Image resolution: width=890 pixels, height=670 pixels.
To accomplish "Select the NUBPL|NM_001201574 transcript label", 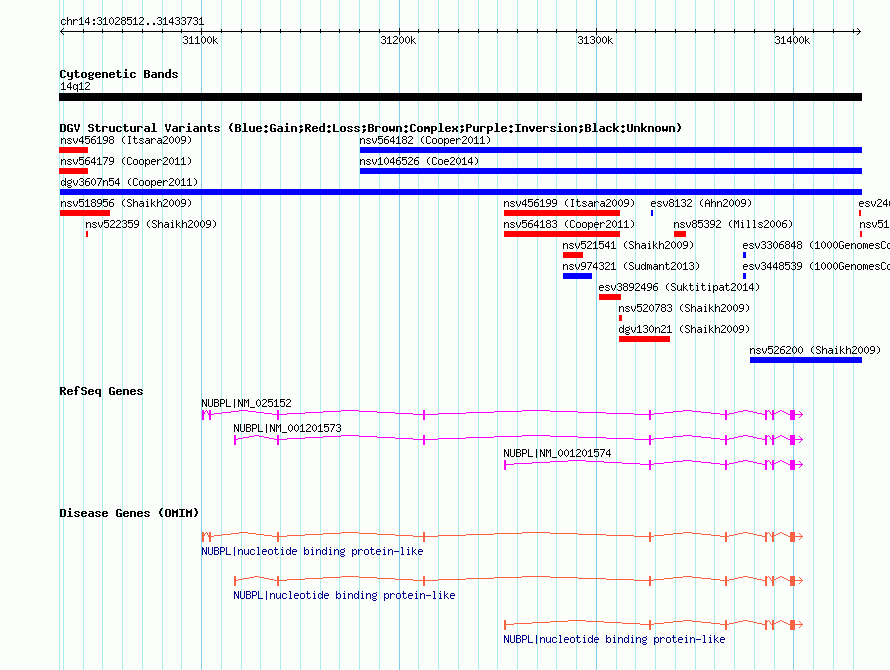I will [557, 453].
